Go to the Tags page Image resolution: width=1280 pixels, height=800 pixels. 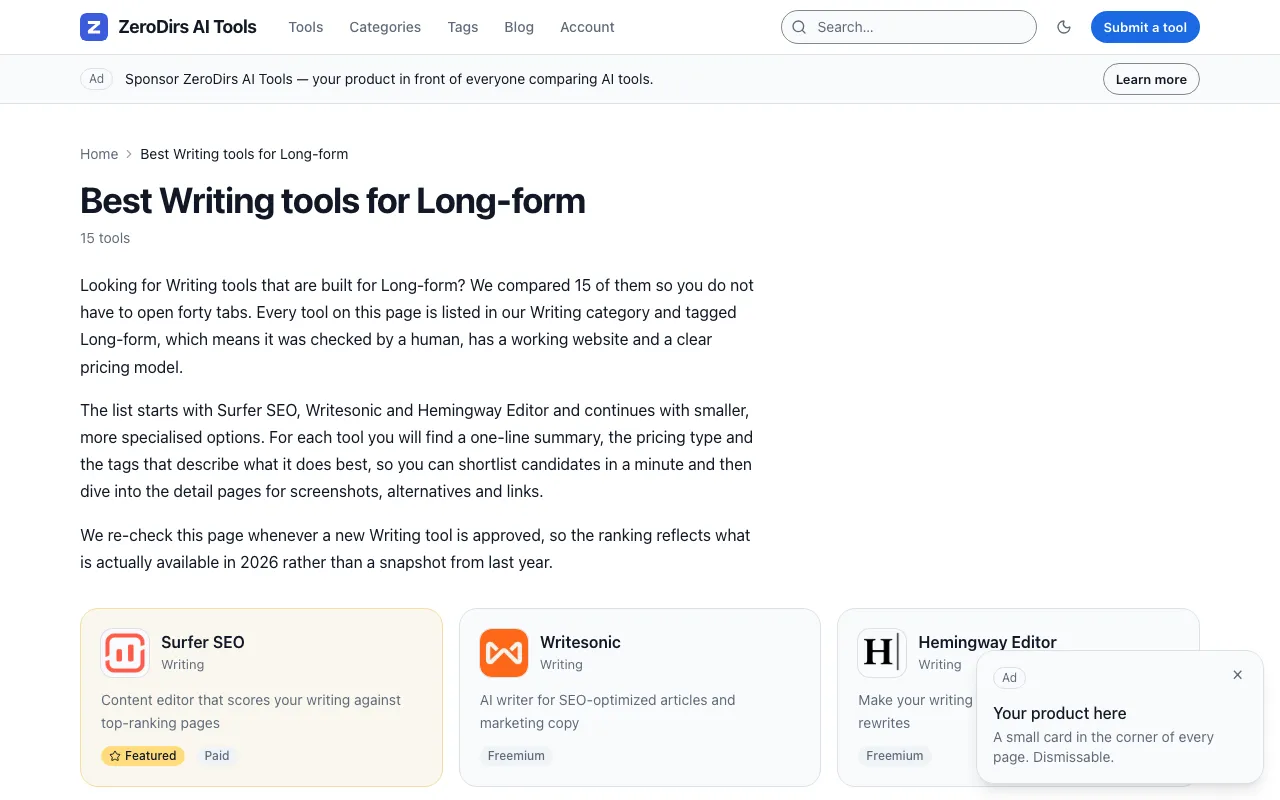[x=463, y=27]
